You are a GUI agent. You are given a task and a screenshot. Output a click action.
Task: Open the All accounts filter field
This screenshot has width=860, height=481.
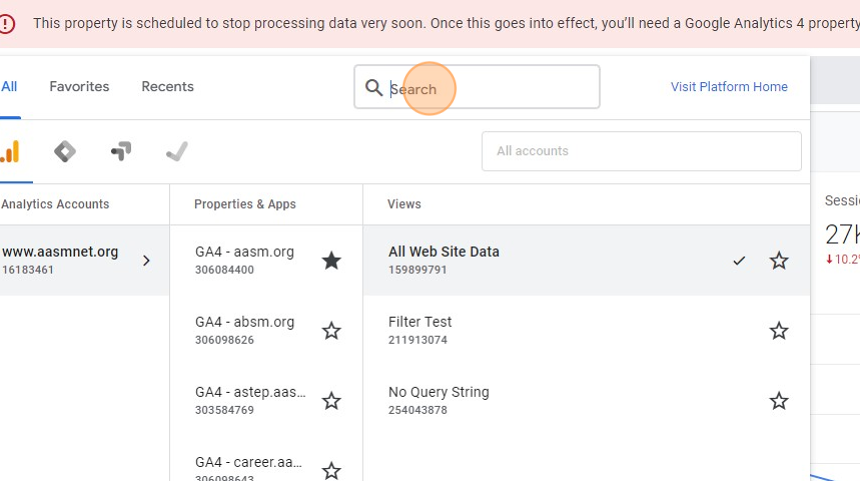641,151
